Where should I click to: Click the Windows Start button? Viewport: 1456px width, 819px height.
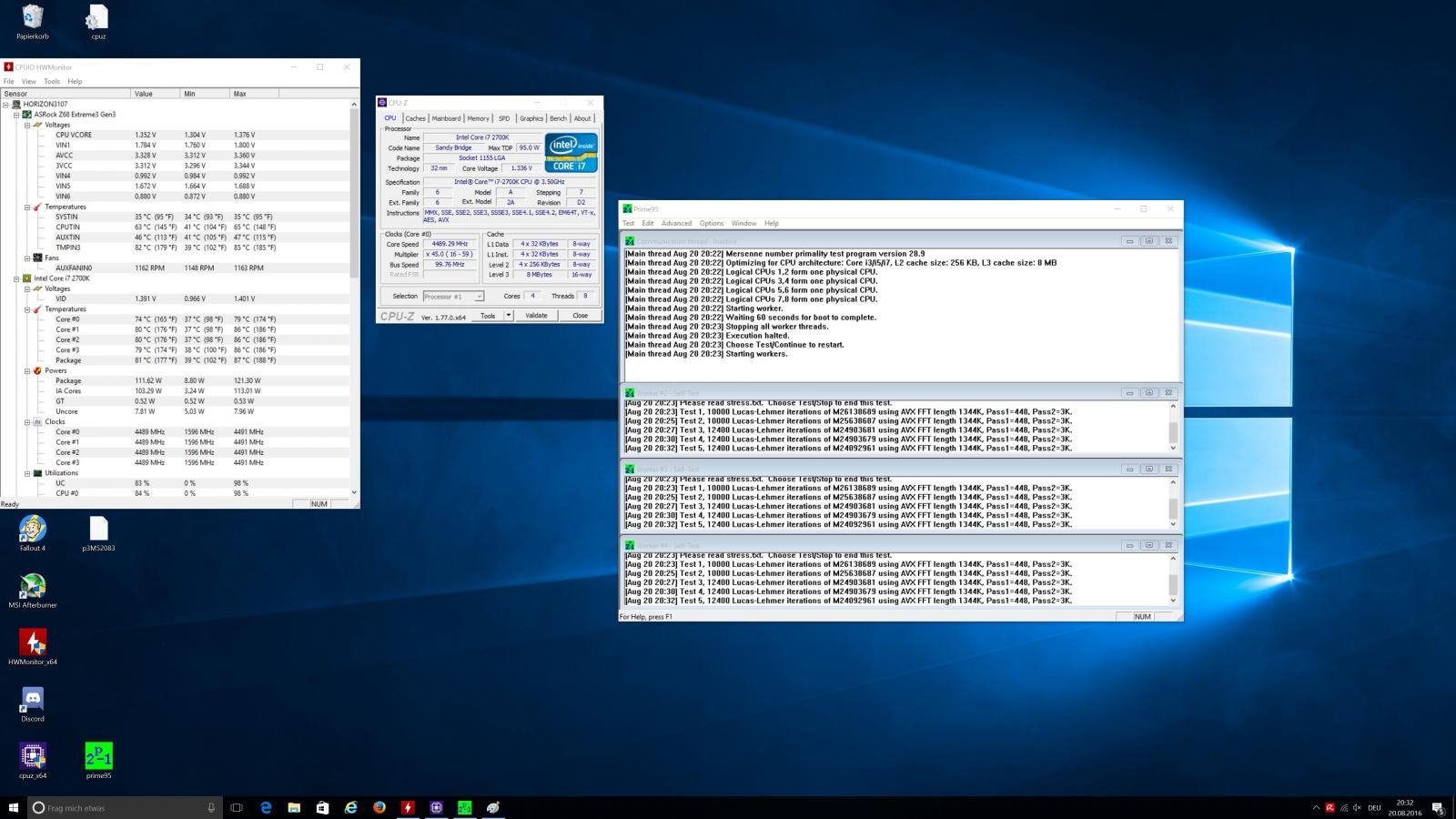coord(14,807)
